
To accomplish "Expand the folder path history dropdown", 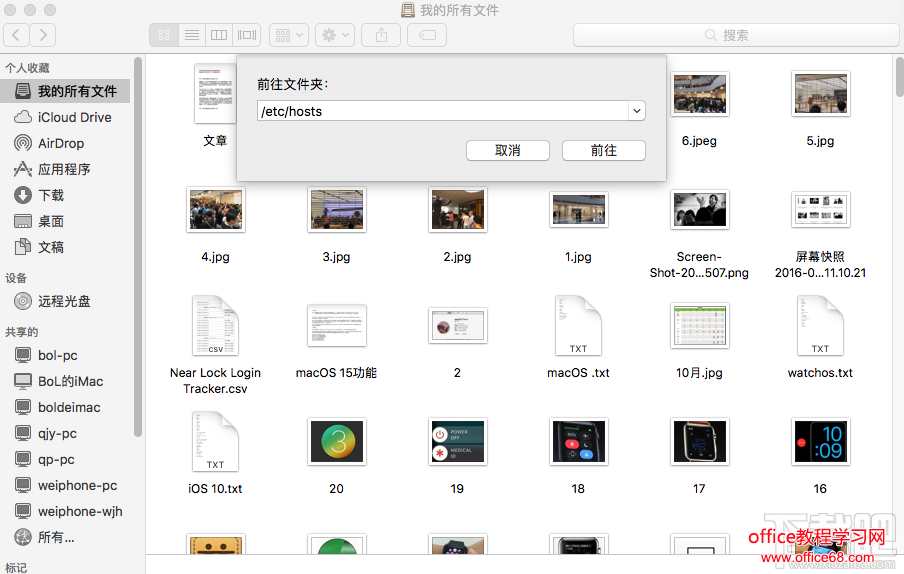I will [x=636, y=111].
